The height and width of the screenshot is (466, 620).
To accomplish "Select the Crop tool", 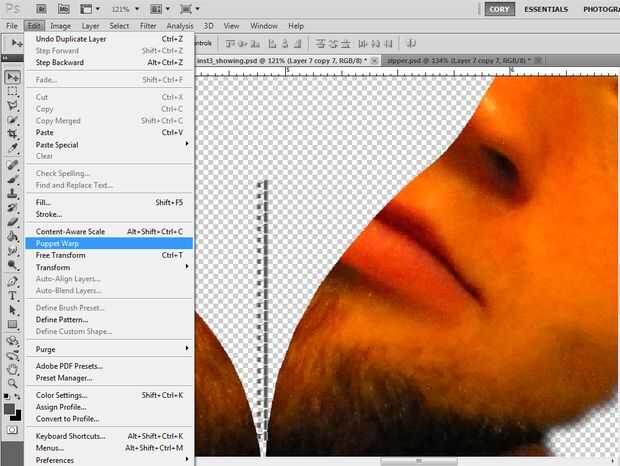I will 12,134.
